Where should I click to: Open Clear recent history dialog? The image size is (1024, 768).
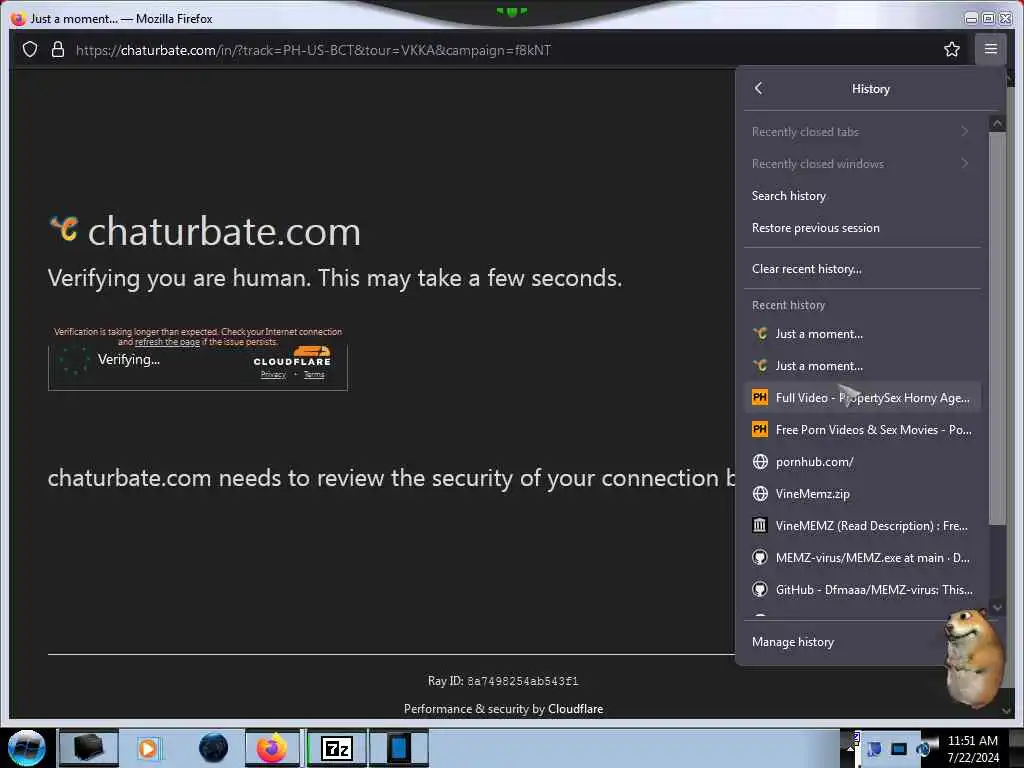pos(862,269)
